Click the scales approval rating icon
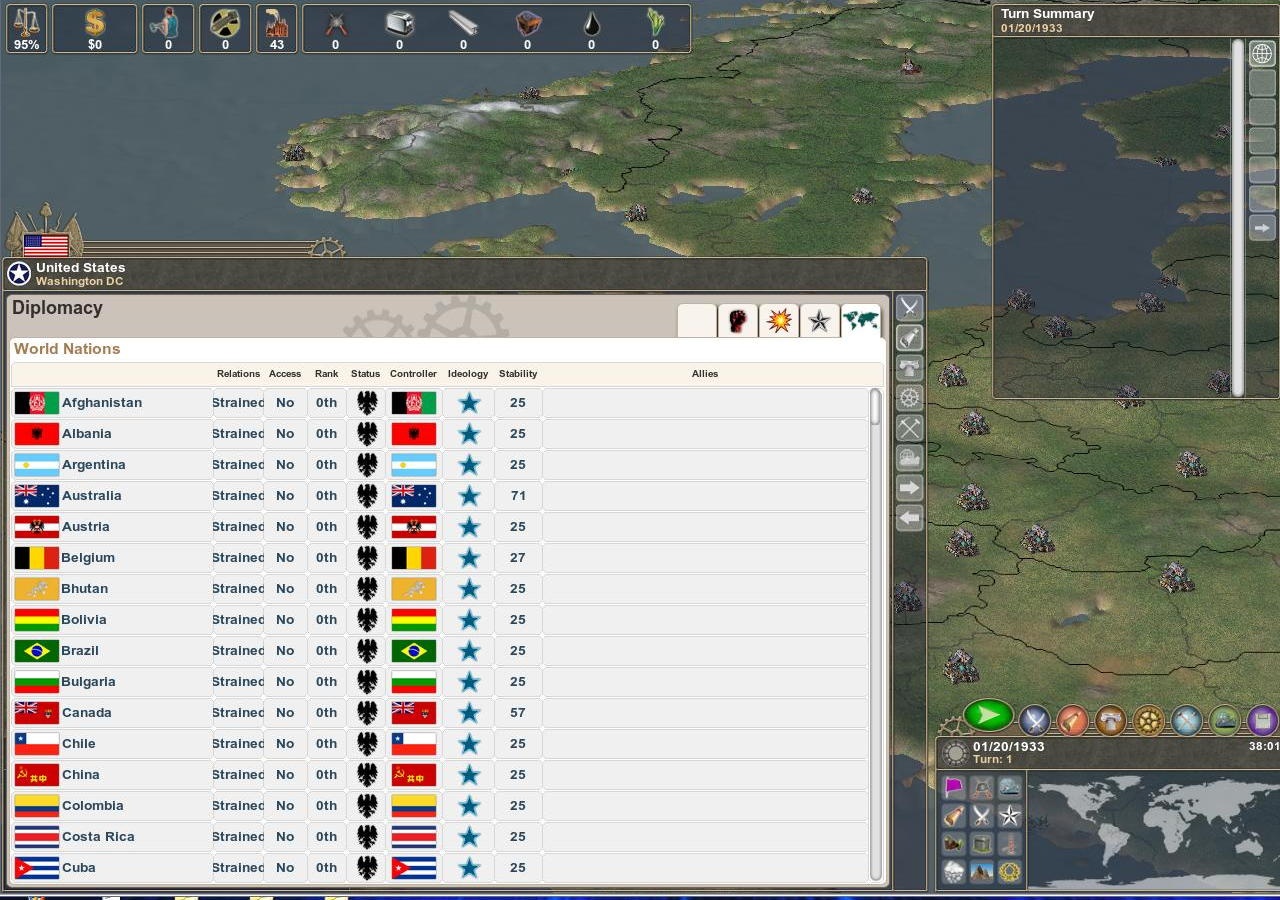The image size is (1280, 900). click(x=26, y=29)
